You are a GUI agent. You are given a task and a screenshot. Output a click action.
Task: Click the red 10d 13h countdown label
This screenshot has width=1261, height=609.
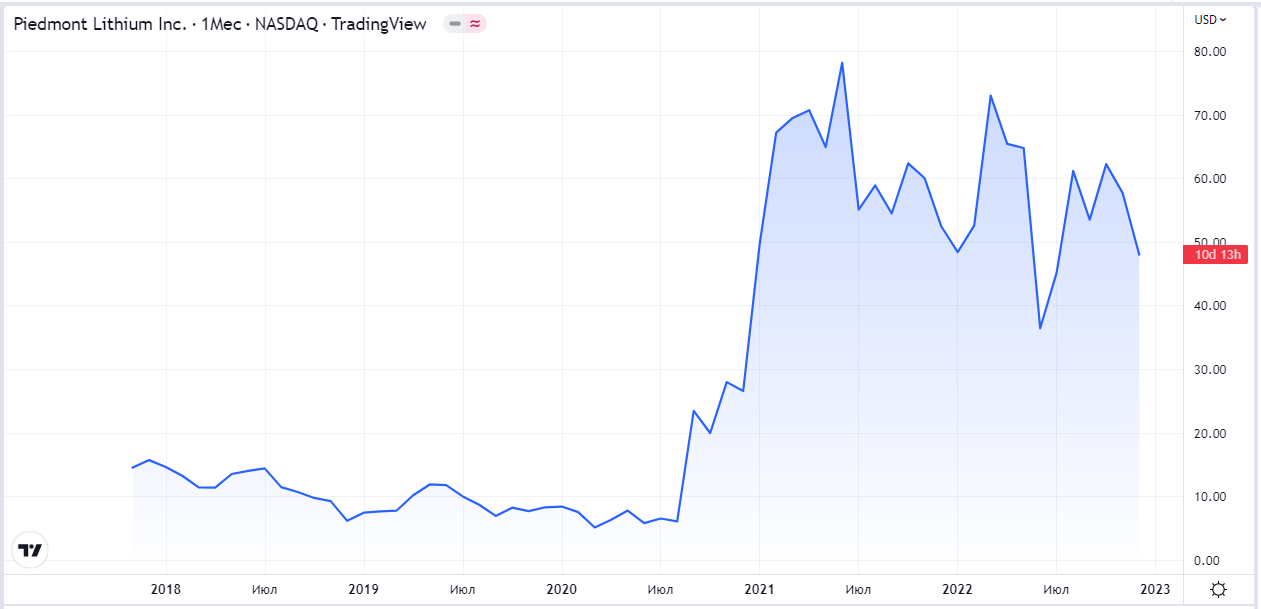pyautogui.click(x=1212, y=254)
